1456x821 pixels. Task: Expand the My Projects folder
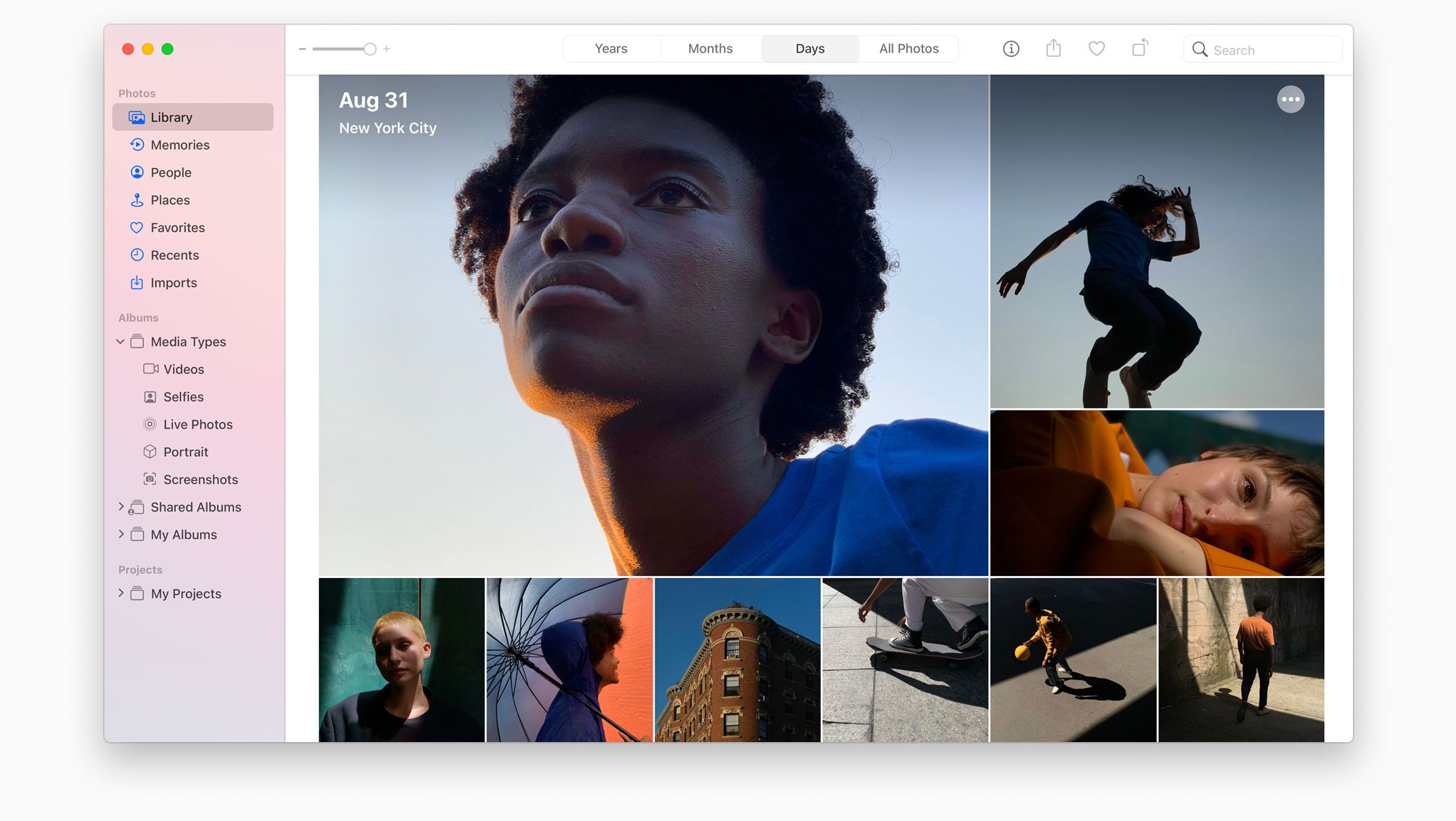(120, 593)
